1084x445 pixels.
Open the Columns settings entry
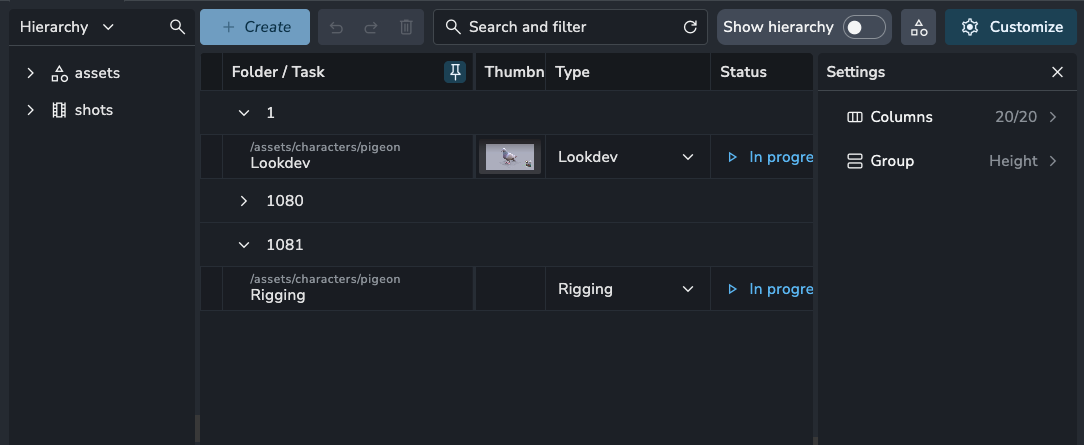click(950, 117)
